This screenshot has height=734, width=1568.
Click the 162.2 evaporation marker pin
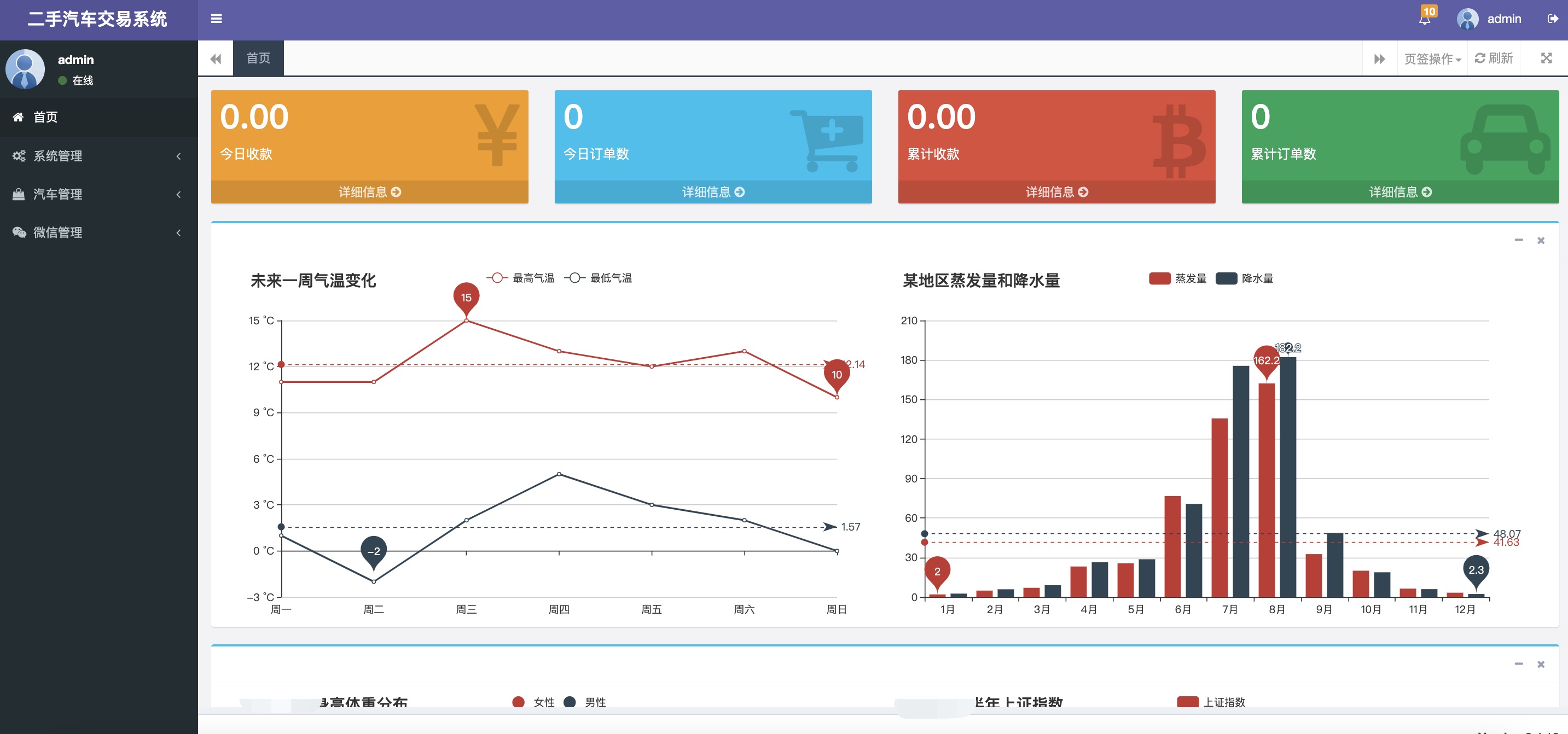(1267, 362)
